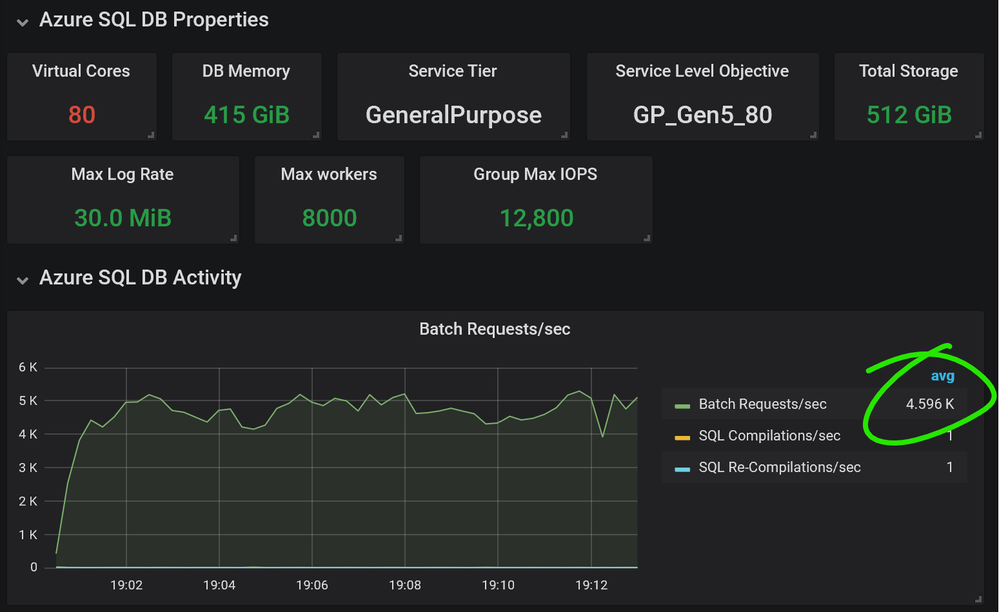Collapse the Azure SQL DB Activity row
The image size is (999, 612).
21,279
